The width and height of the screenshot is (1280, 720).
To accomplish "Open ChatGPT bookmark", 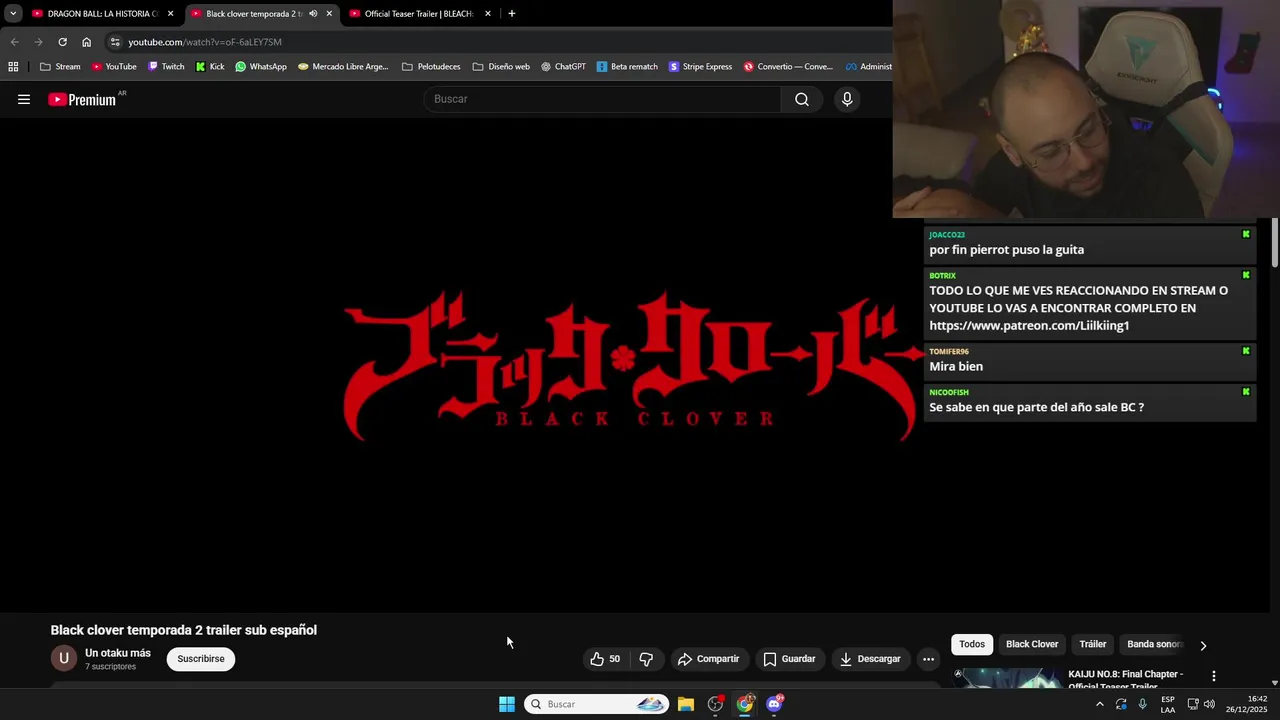I will (563, 67).
